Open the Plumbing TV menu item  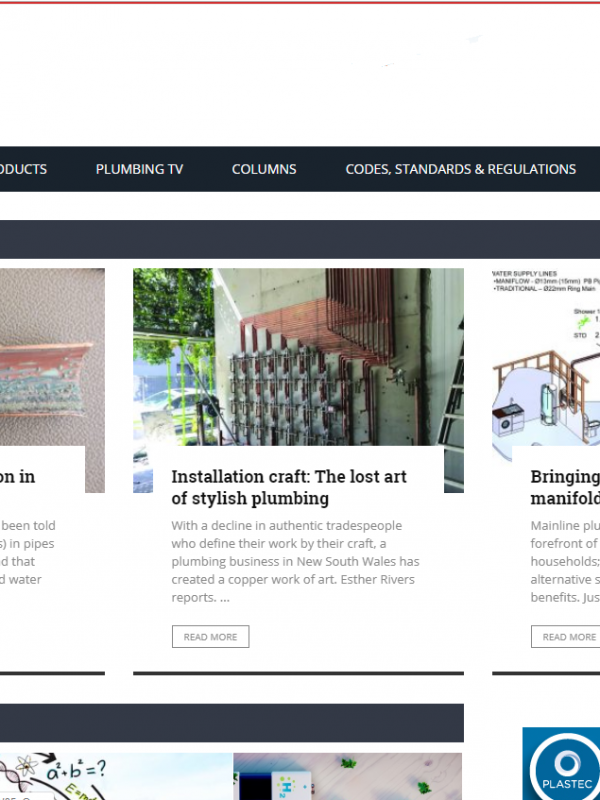click(139, 169)
